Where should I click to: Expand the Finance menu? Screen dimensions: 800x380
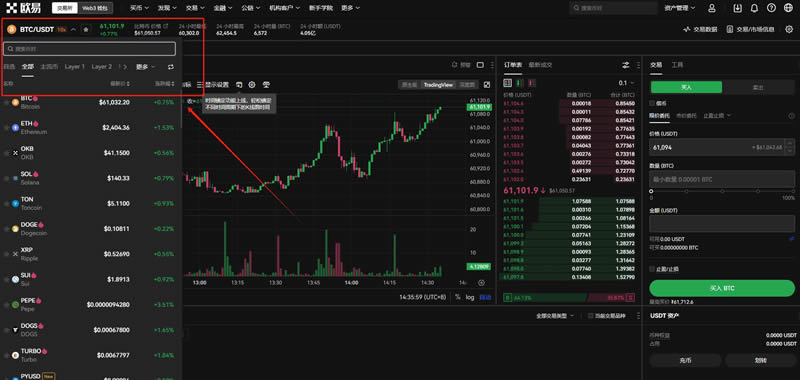pos(222,8)
